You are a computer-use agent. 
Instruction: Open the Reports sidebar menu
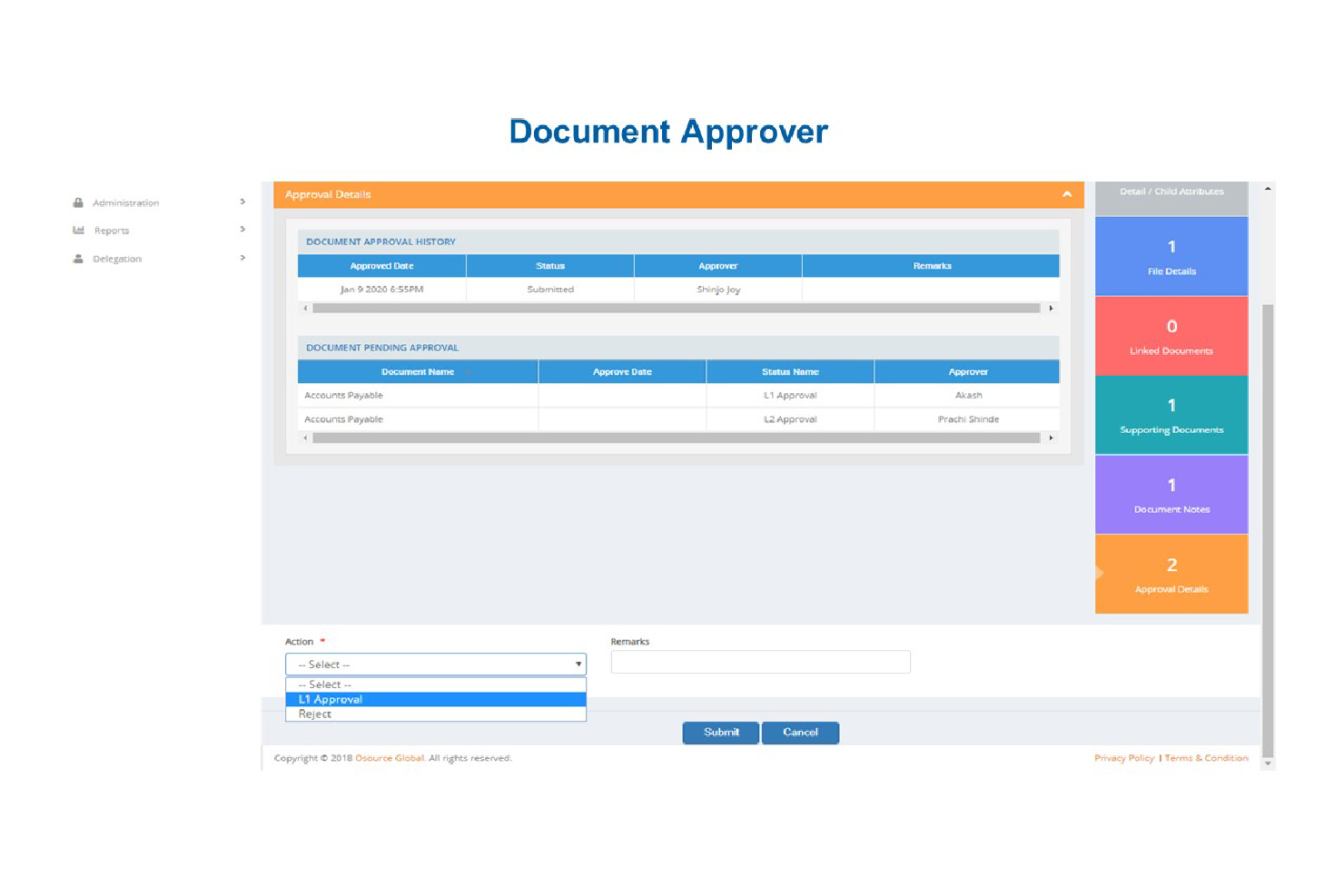112,231
